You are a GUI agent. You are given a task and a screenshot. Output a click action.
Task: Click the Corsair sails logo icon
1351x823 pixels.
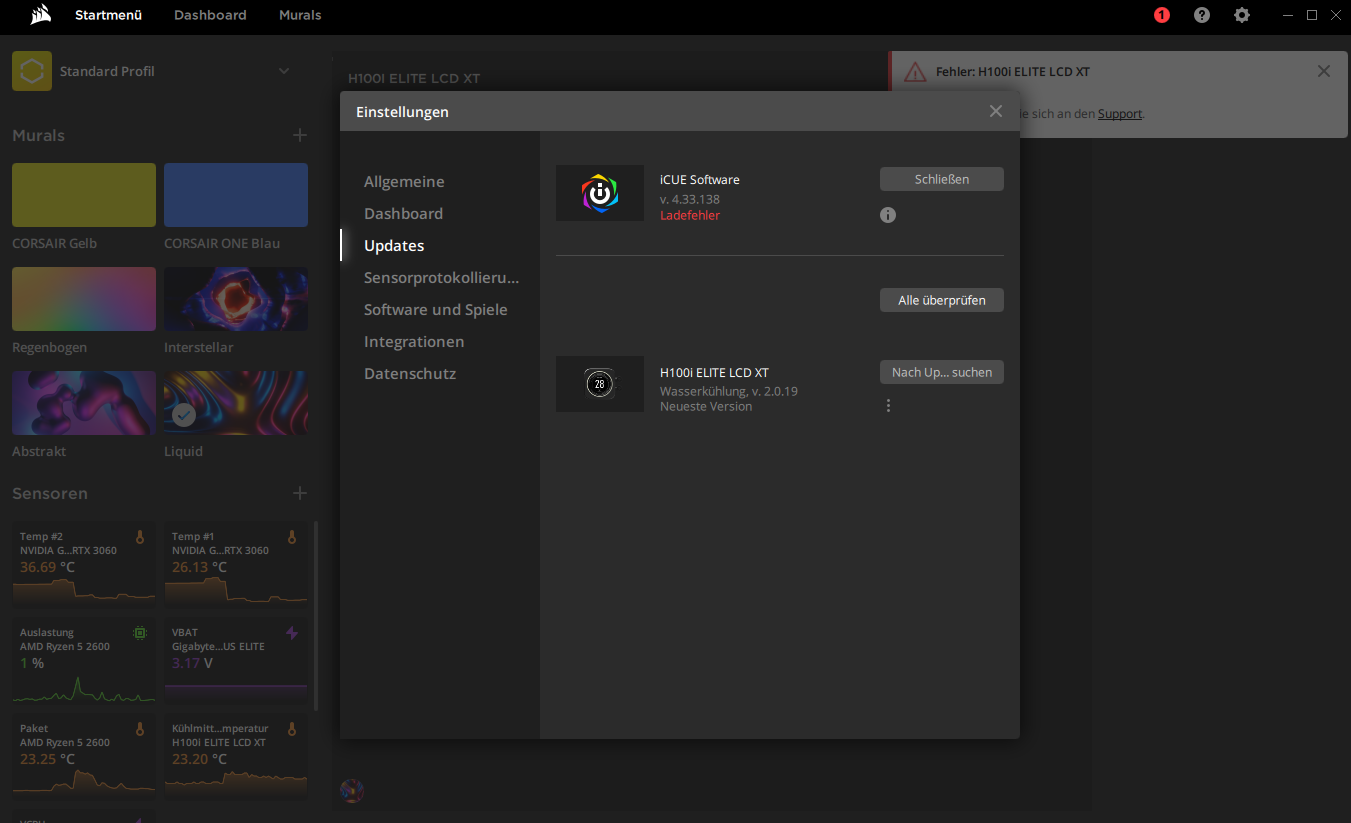[40, 14]
